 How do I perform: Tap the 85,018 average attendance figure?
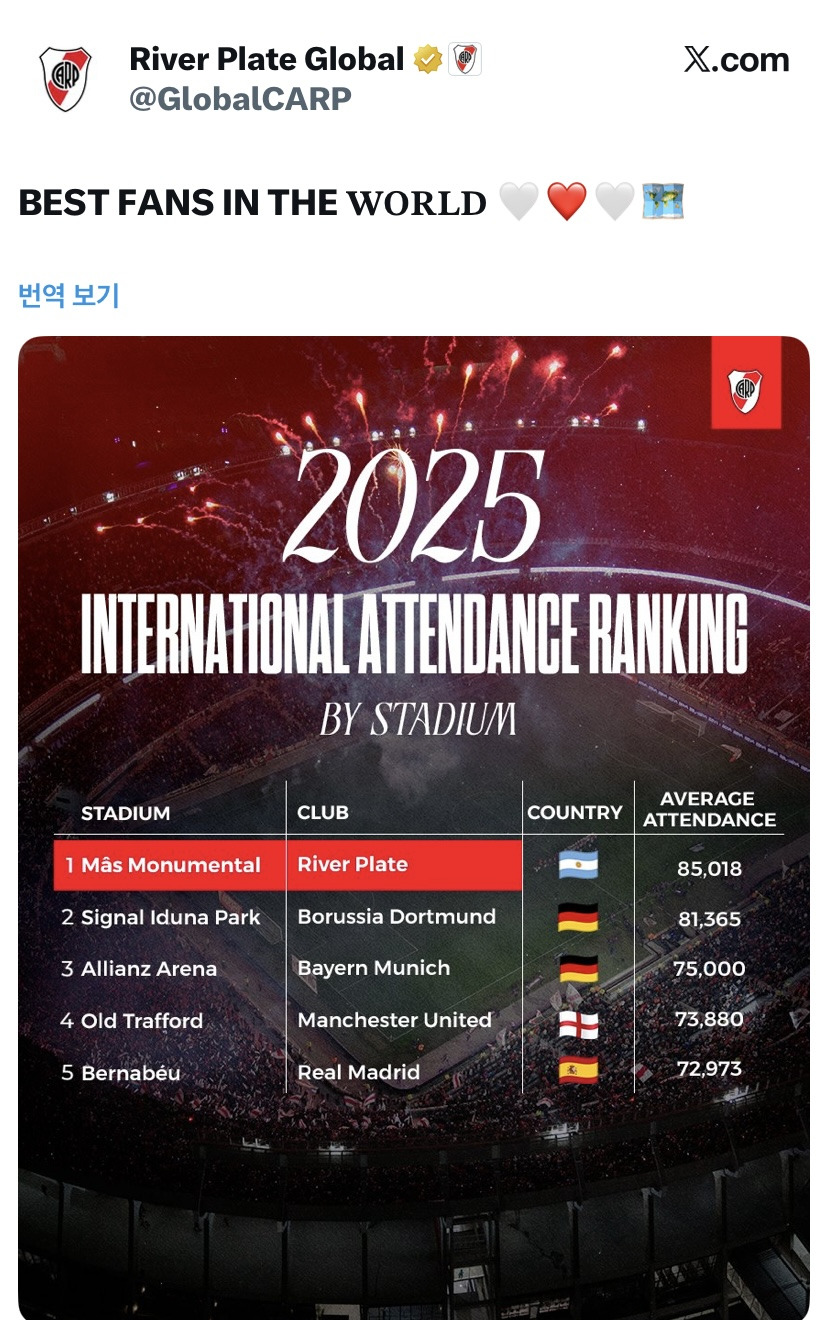click(x=710, y=868)
